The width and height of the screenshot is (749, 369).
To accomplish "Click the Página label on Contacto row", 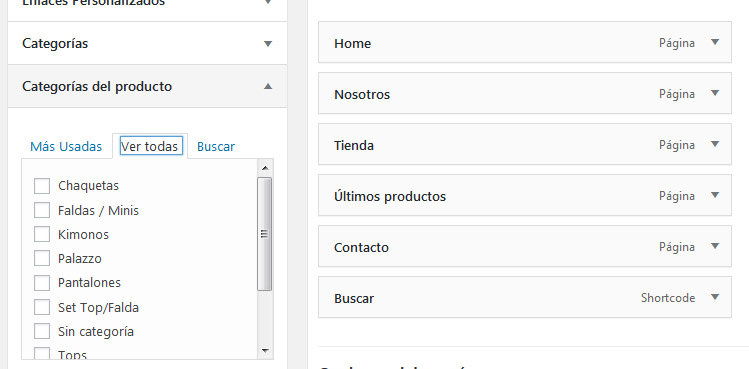I will 677,248.
